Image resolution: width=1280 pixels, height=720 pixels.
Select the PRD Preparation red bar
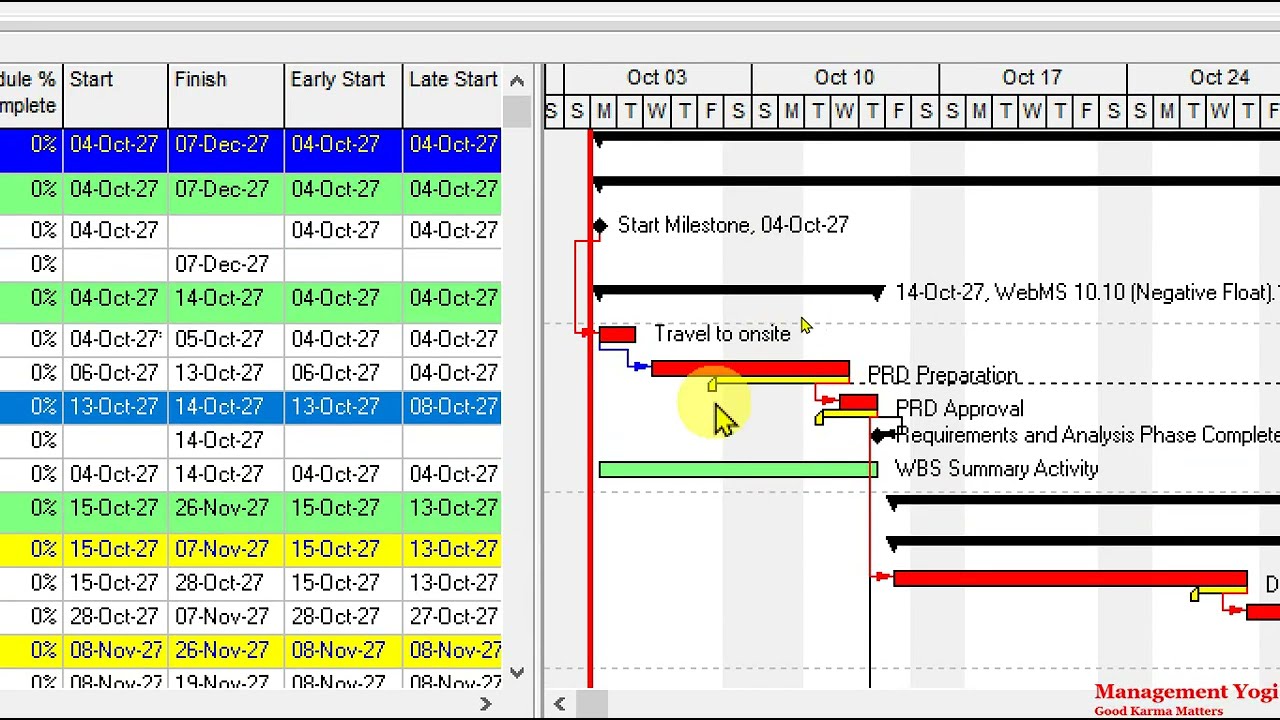[x=750, y=369]
